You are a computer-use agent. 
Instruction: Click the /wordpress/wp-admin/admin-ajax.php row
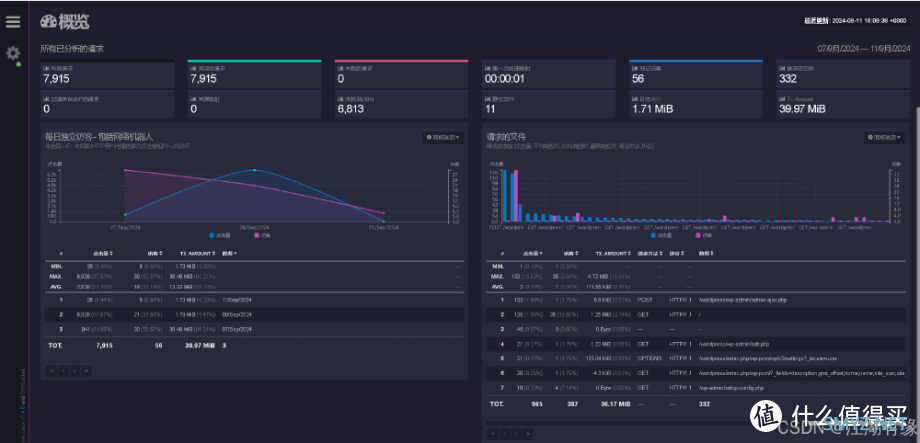(695, 300)
